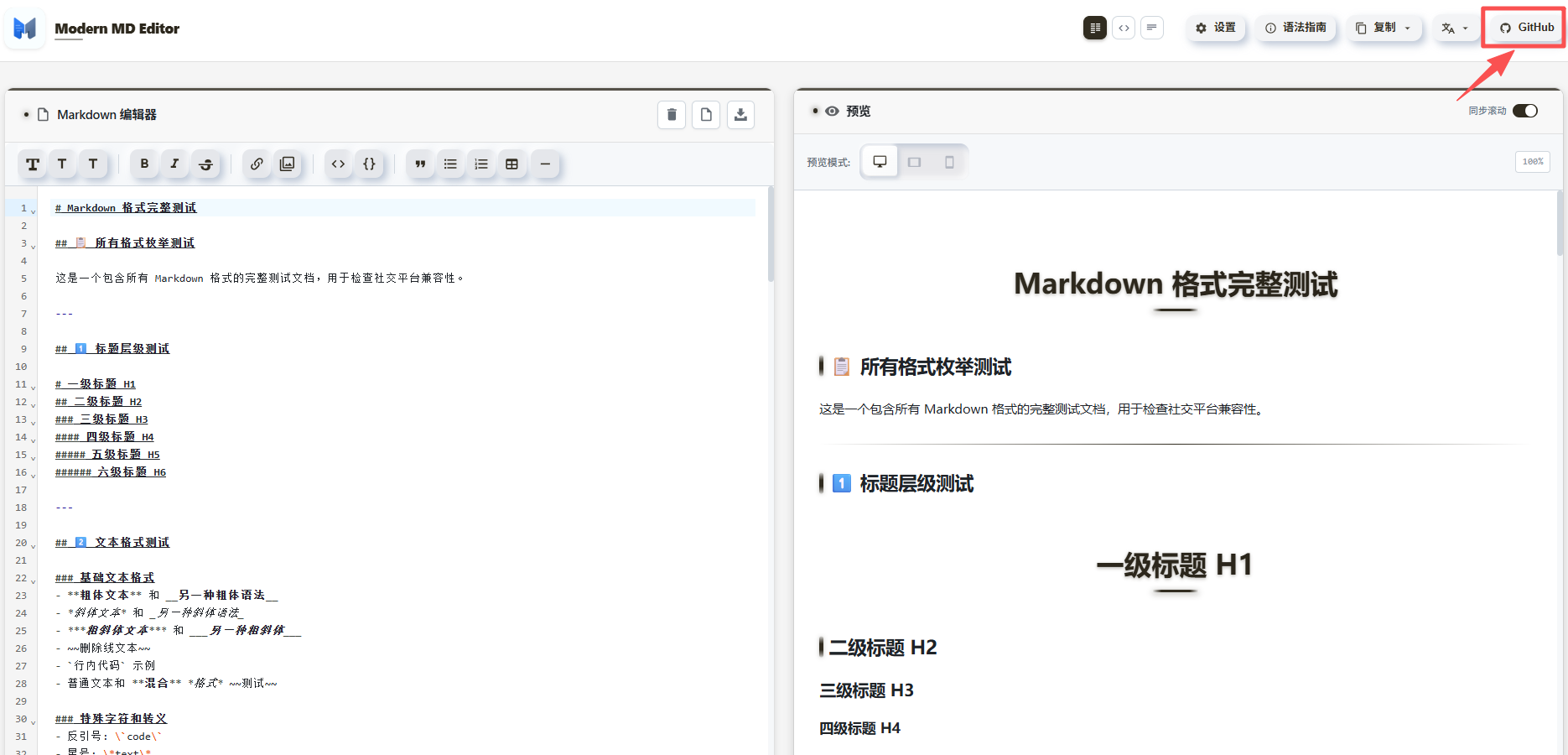This screenshot has height=755, width=1568.
Task: Download the markdown document
Action: click(740, 115)
